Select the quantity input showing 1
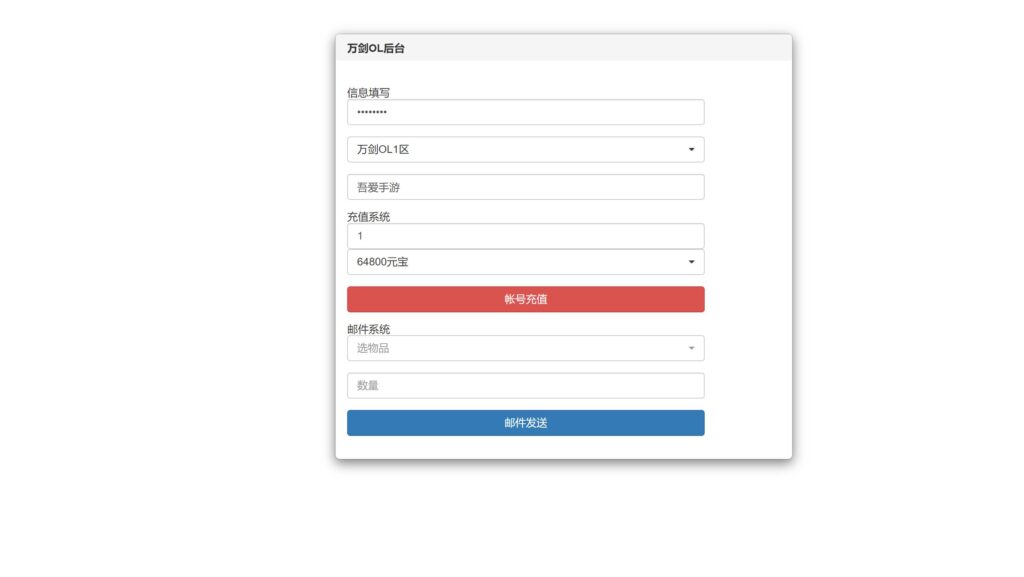 [525, 235]
